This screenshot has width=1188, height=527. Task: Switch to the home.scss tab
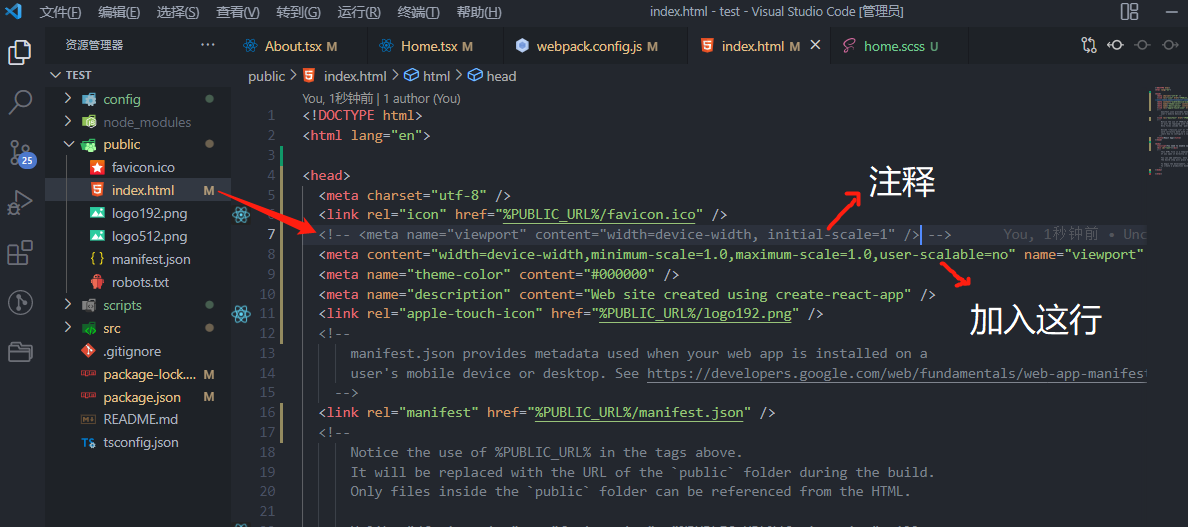click(900, 45)
